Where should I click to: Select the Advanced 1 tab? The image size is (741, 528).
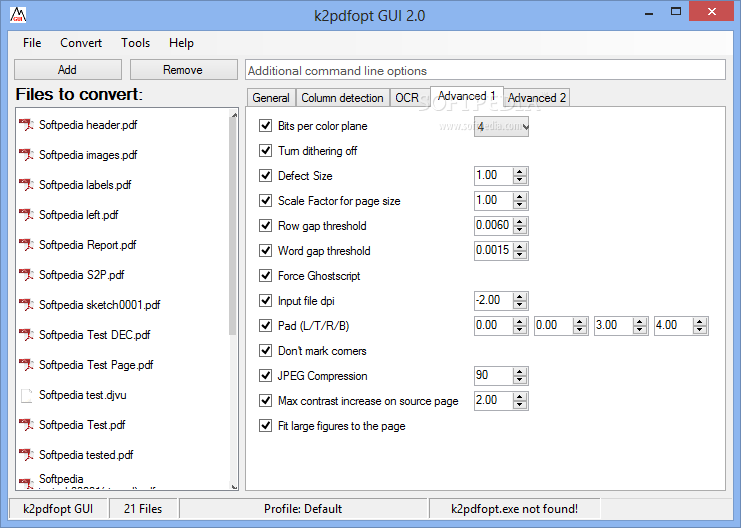coord(467,96)
